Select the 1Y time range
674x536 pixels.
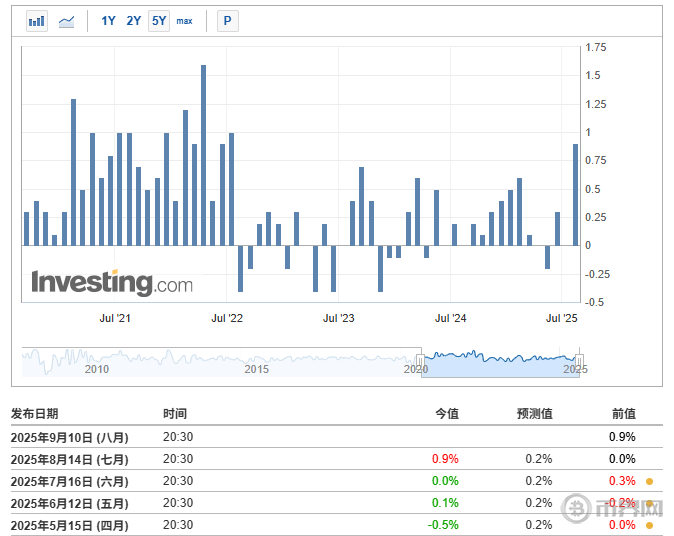click(x=108, y=21)
